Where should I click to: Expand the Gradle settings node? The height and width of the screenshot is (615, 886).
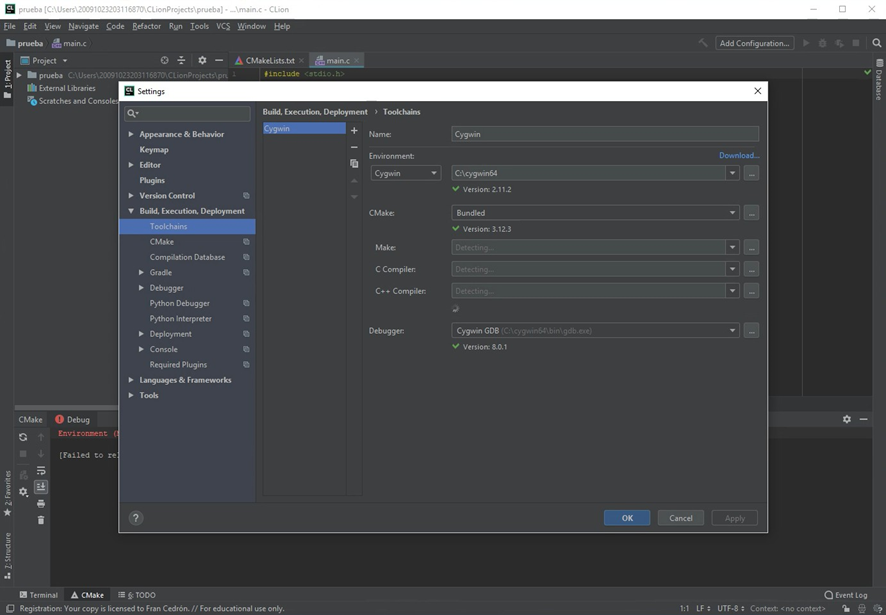(141, 272)
